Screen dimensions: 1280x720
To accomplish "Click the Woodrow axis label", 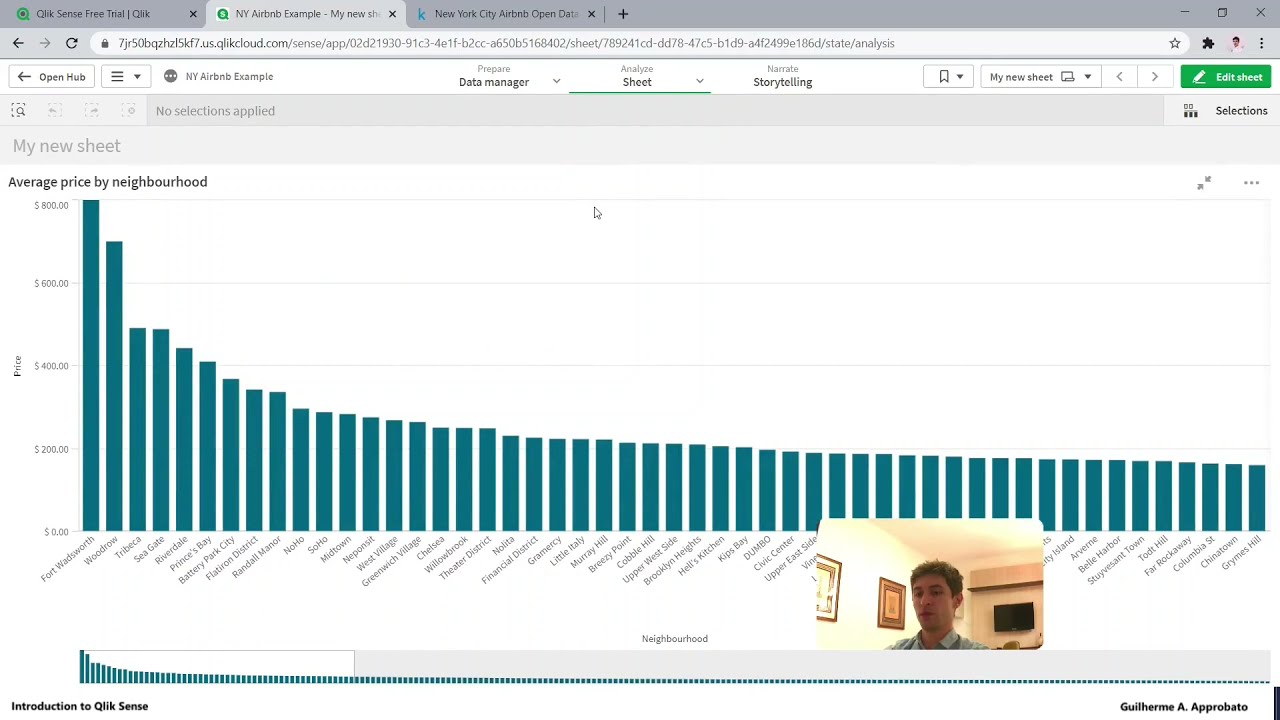I will (x=101, y=550).
